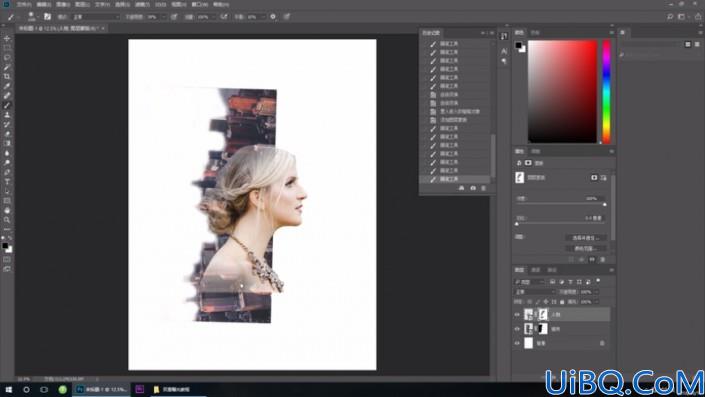Screen dimensions: 705x397
Task: Select the top layer's mask thumbnail
Action: 543,314
